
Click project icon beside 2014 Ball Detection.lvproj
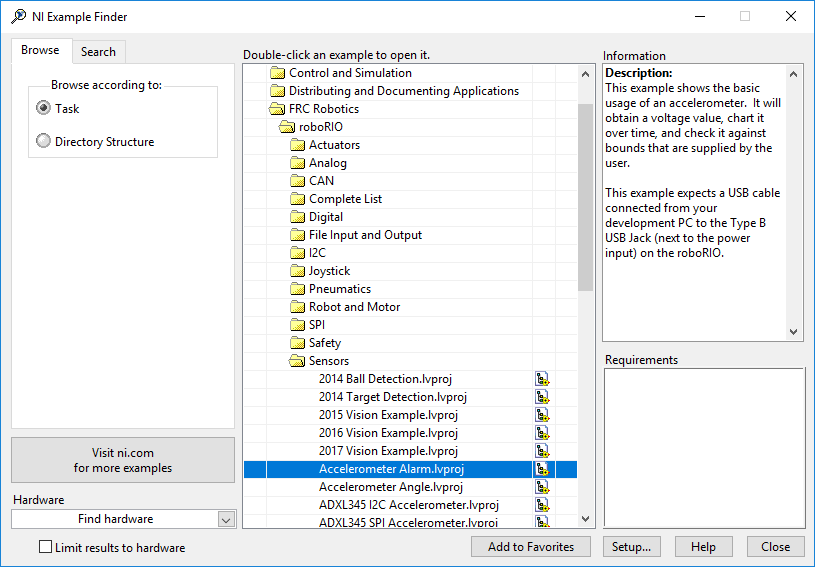[542, 379]
